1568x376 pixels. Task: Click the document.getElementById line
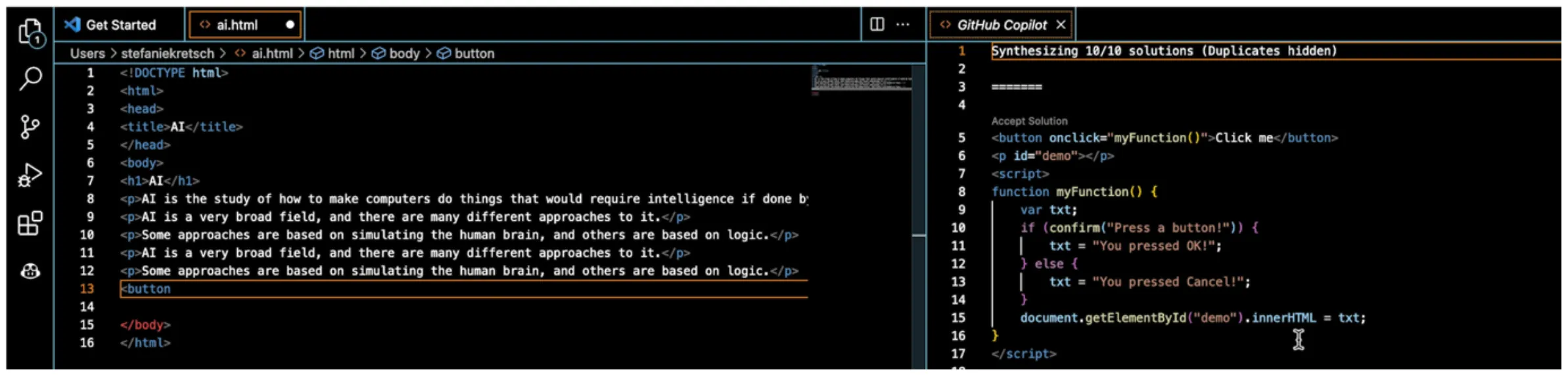pyautogui.click(x=1193, y=318)
